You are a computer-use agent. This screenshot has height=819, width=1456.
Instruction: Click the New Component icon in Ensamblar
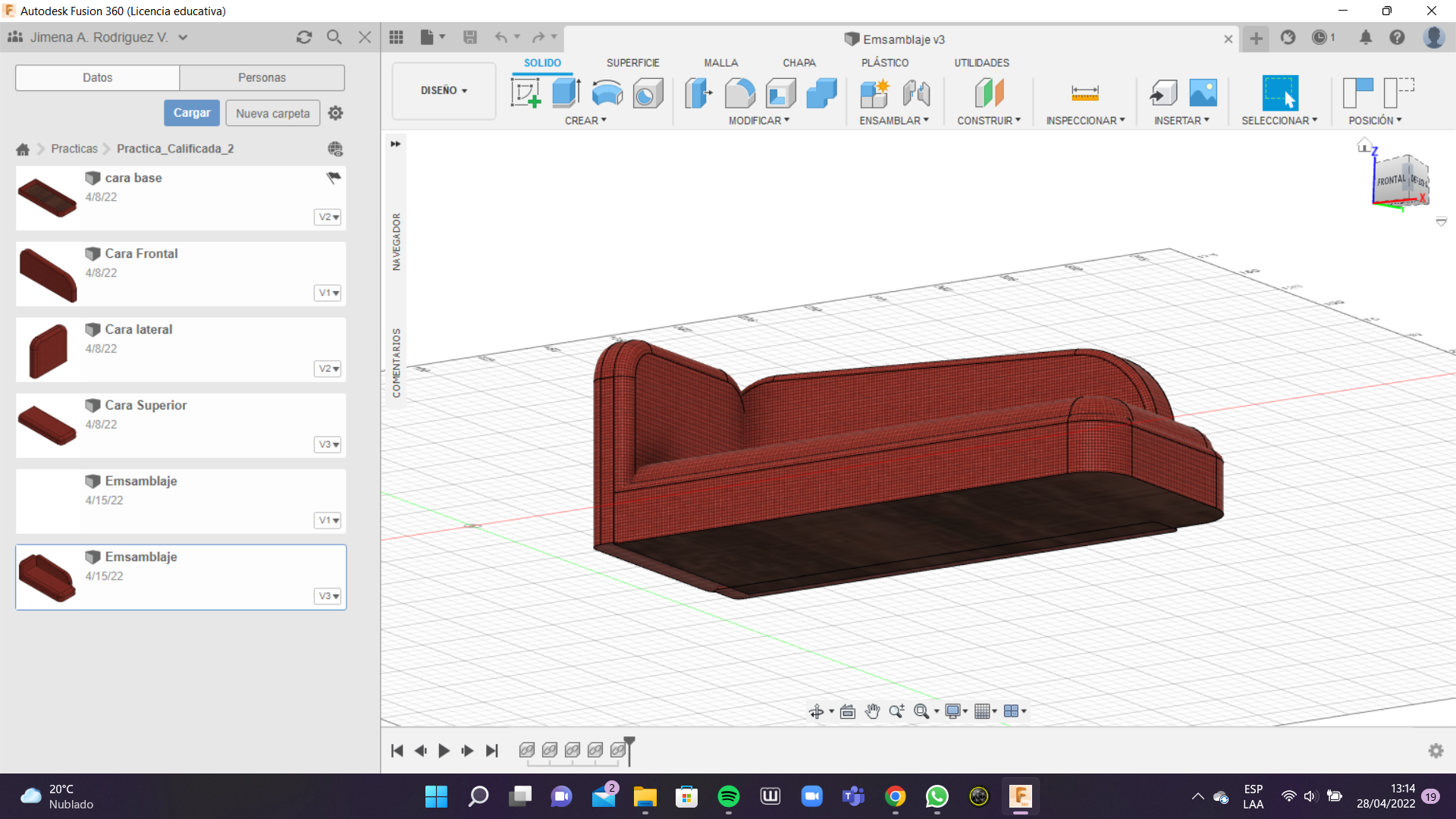pos(874,93)
